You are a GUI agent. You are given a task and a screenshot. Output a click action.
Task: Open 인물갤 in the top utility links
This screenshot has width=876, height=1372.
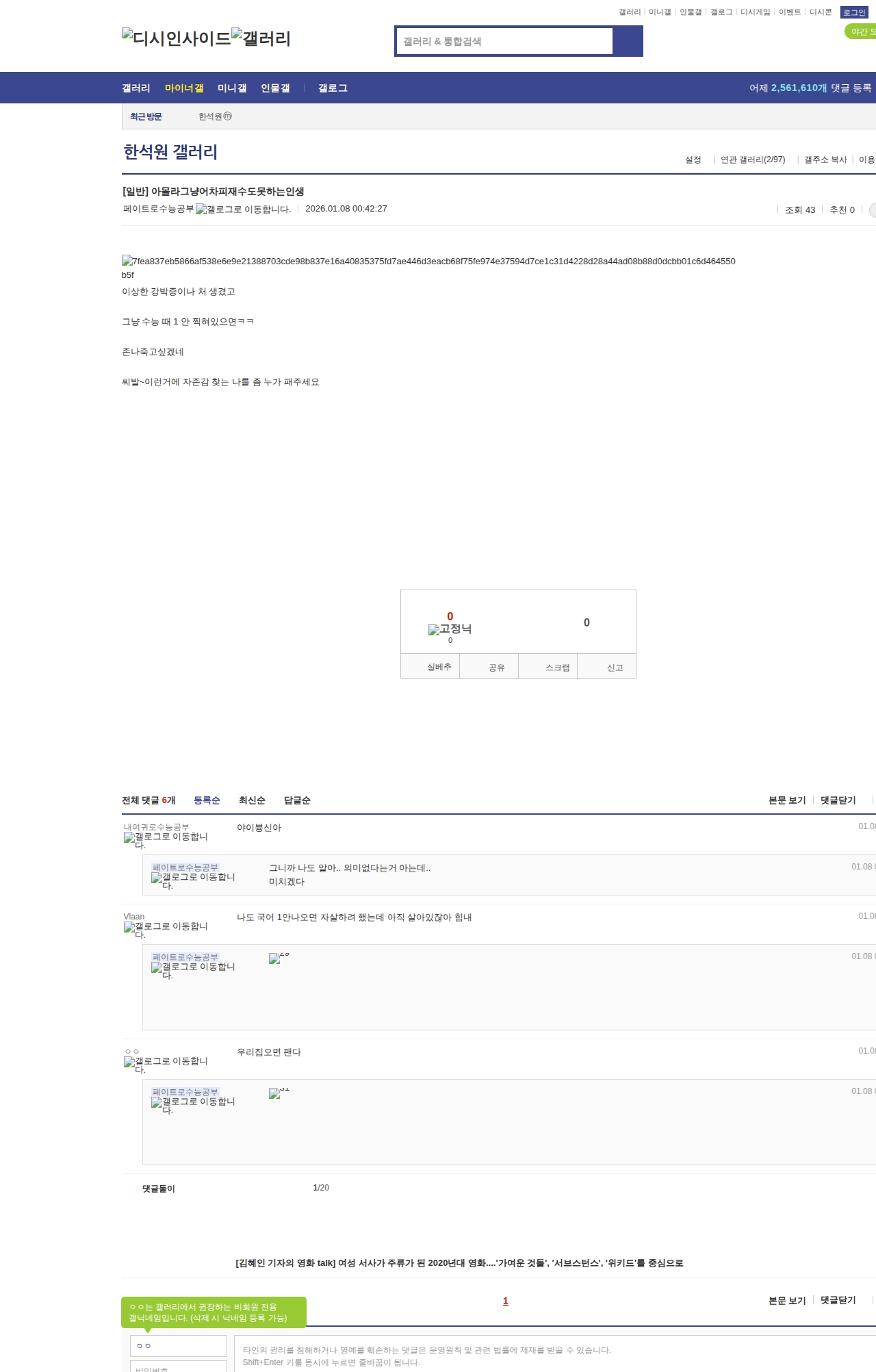point(691,12)
